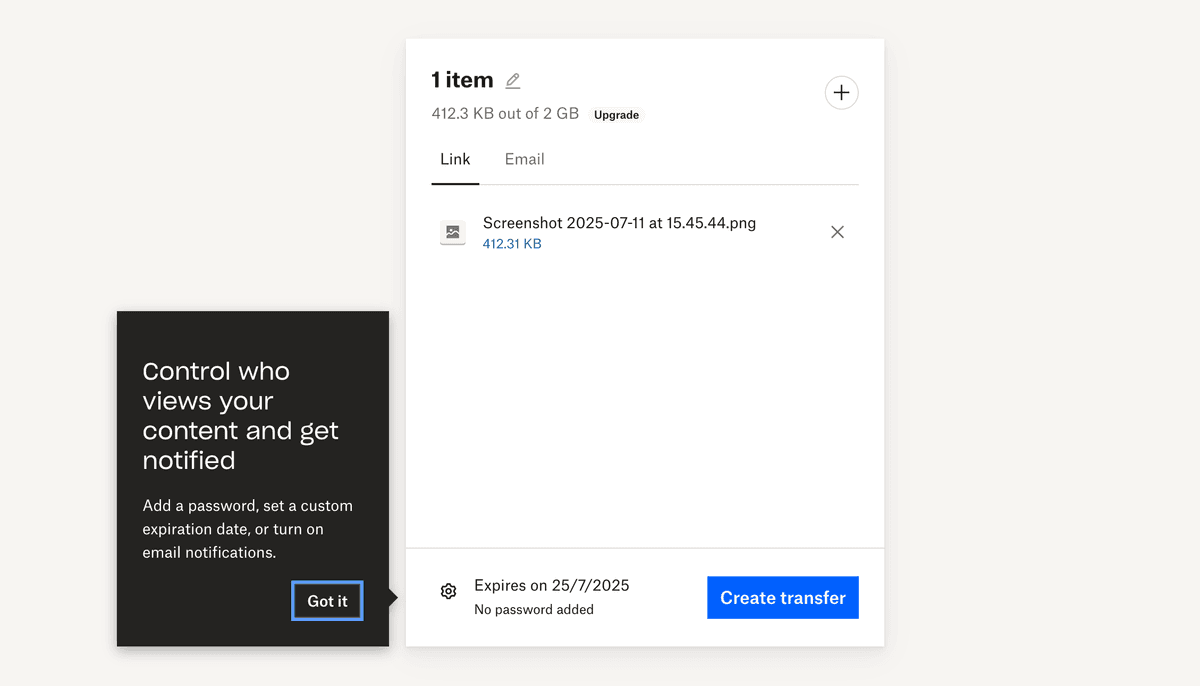Click the 412.31 KB file size link
Screen dimensions: 1200x686
[512, 243]
